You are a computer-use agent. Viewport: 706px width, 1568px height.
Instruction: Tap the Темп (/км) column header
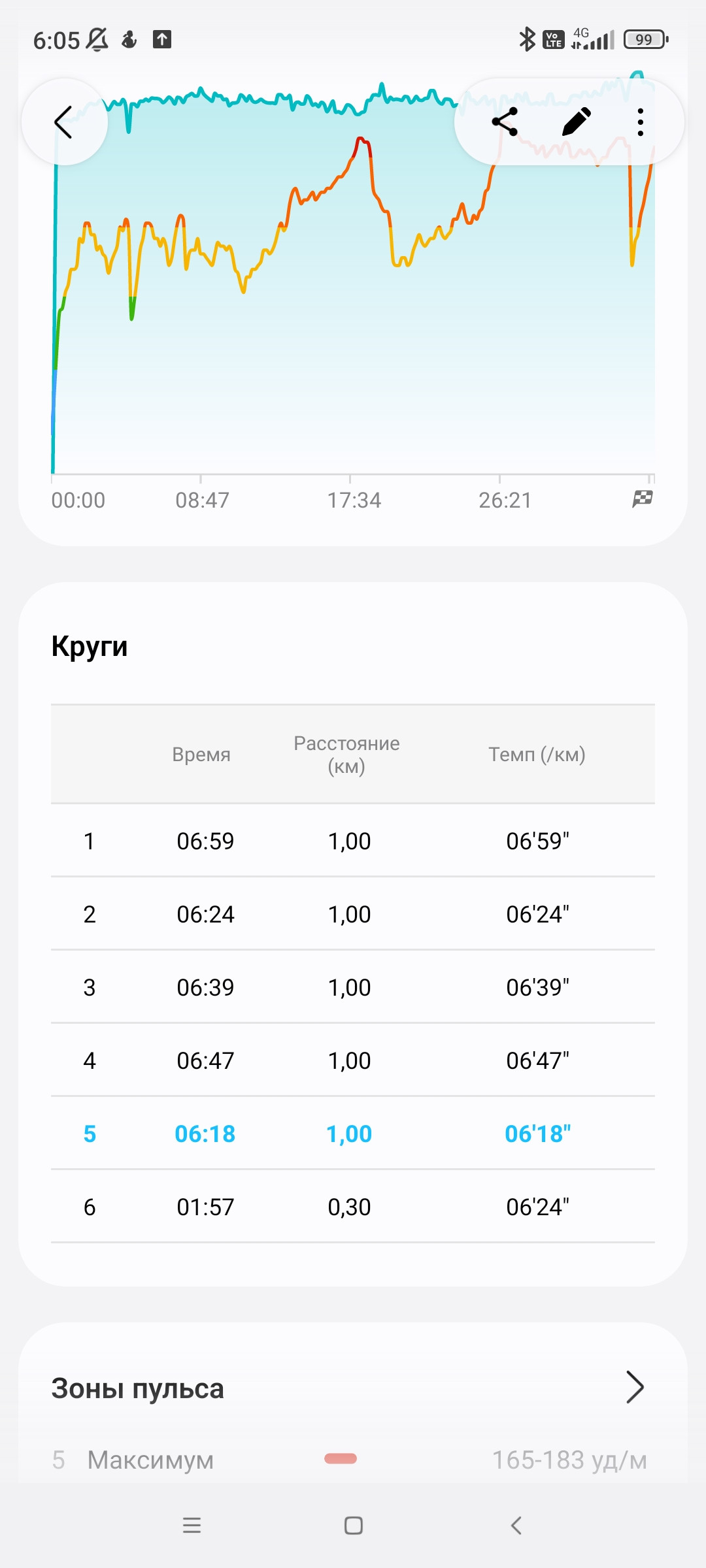[x=537, y=755]
